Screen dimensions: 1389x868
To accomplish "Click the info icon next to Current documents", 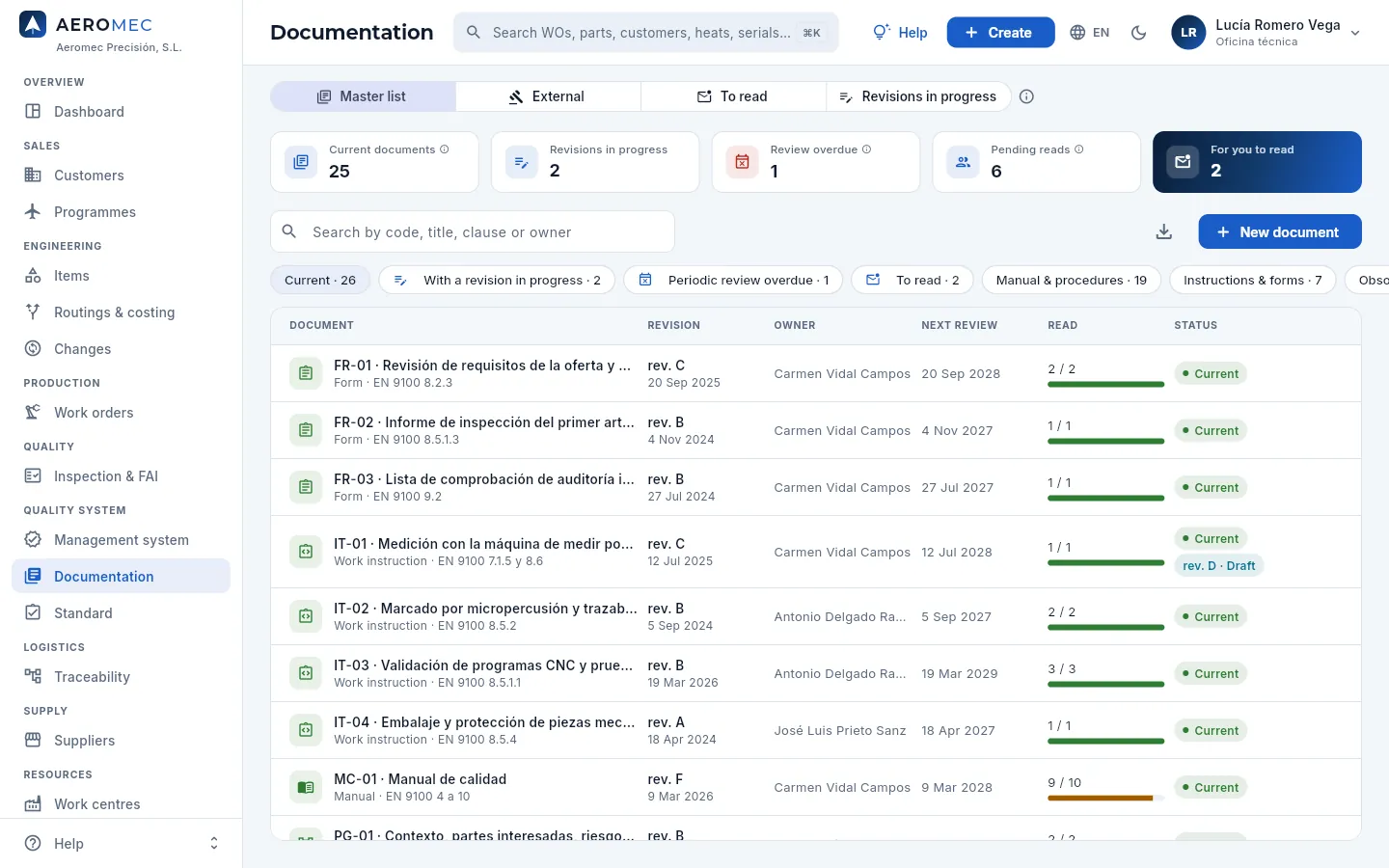I will 445,149.
